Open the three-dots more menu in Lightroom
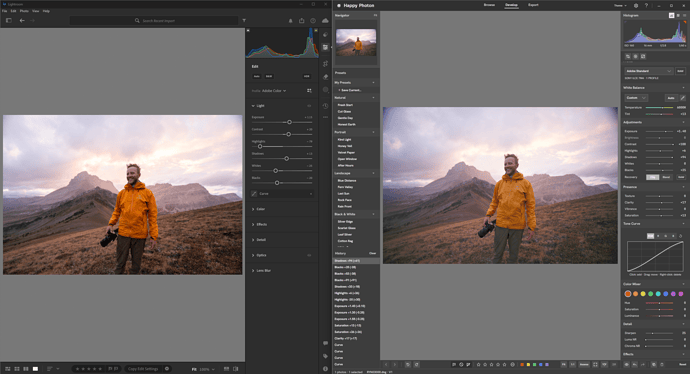The width and height of the screenshot is (690, 374). [325, 117]
